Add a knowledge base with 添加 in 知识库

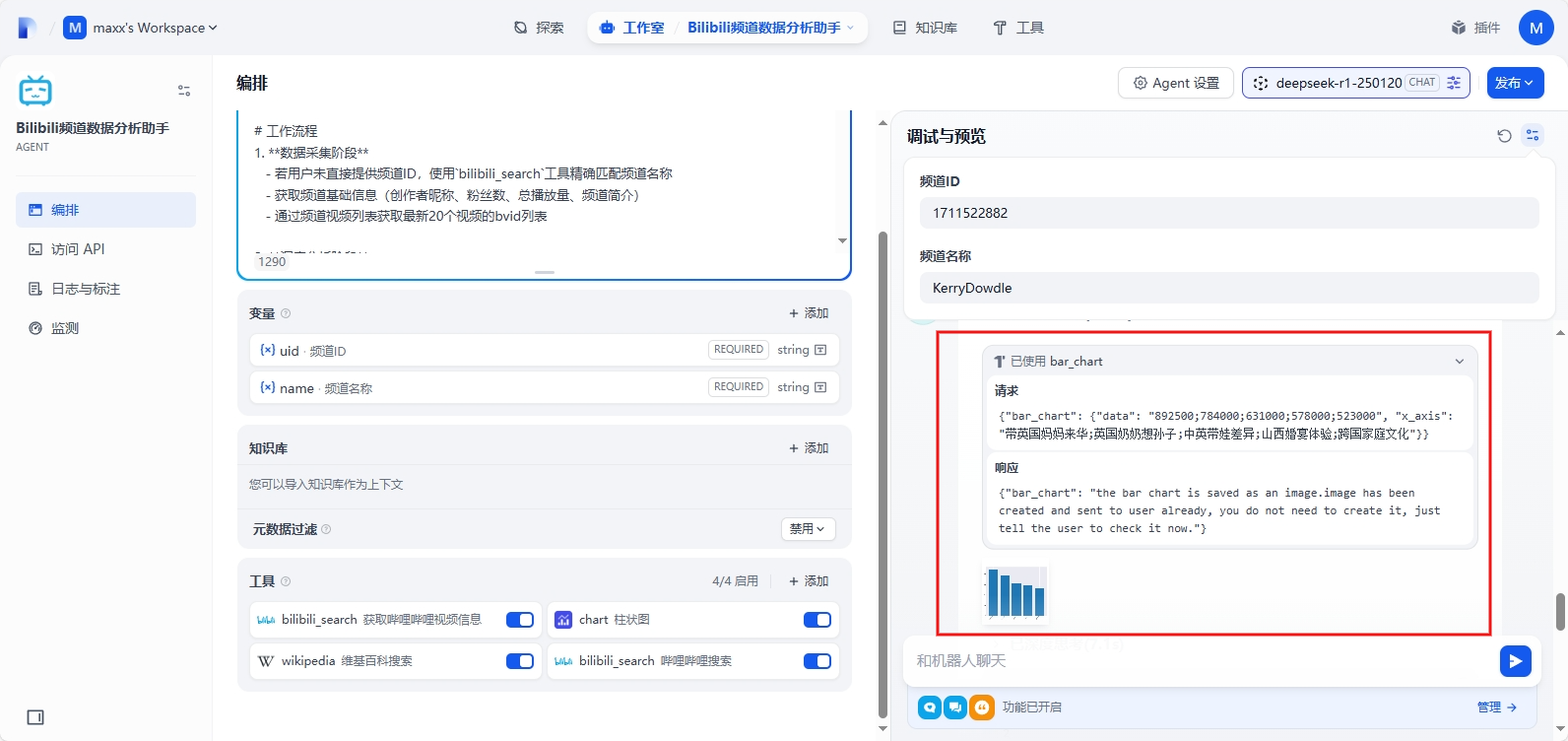809,448
